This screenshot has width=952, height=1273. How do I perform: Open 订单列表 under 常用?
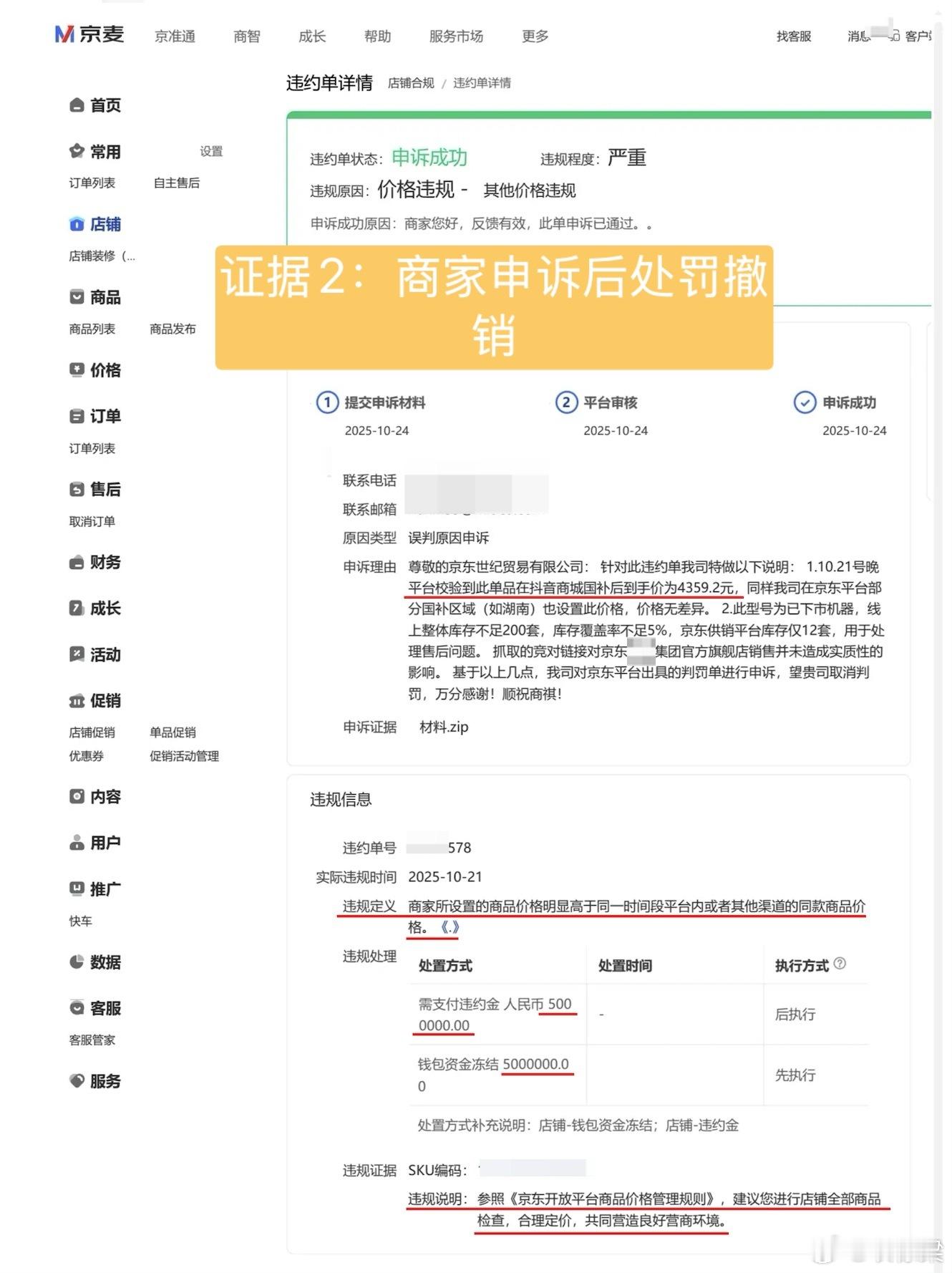tap(92, 183)
